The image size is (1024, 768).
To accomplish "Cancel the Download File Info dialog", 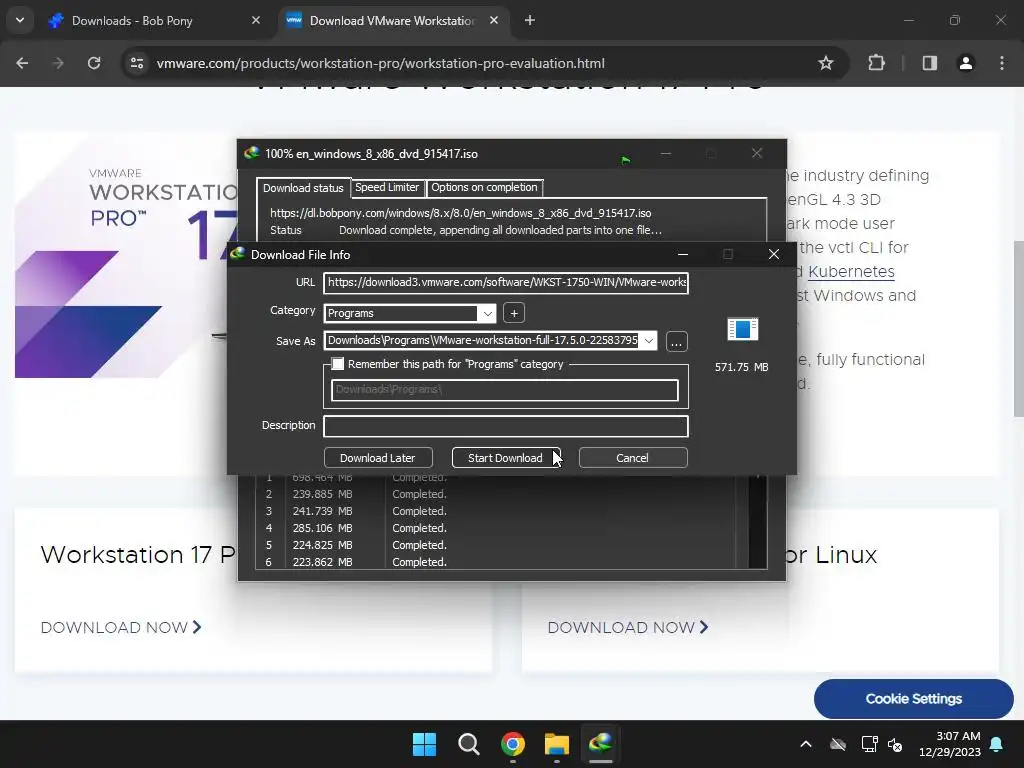I will pos(633,458).
